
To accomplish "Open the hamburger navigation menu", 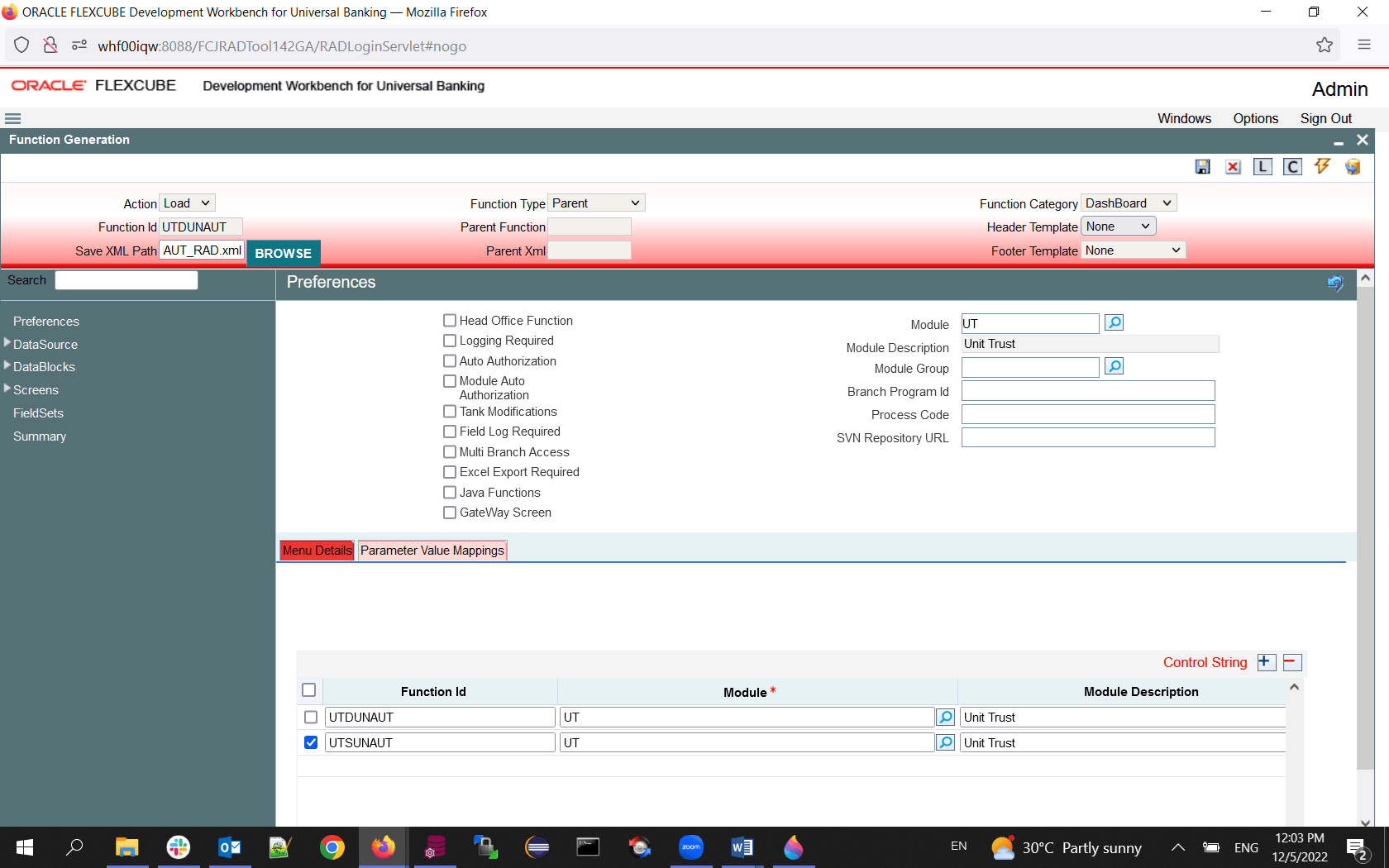I will (12, 118).
